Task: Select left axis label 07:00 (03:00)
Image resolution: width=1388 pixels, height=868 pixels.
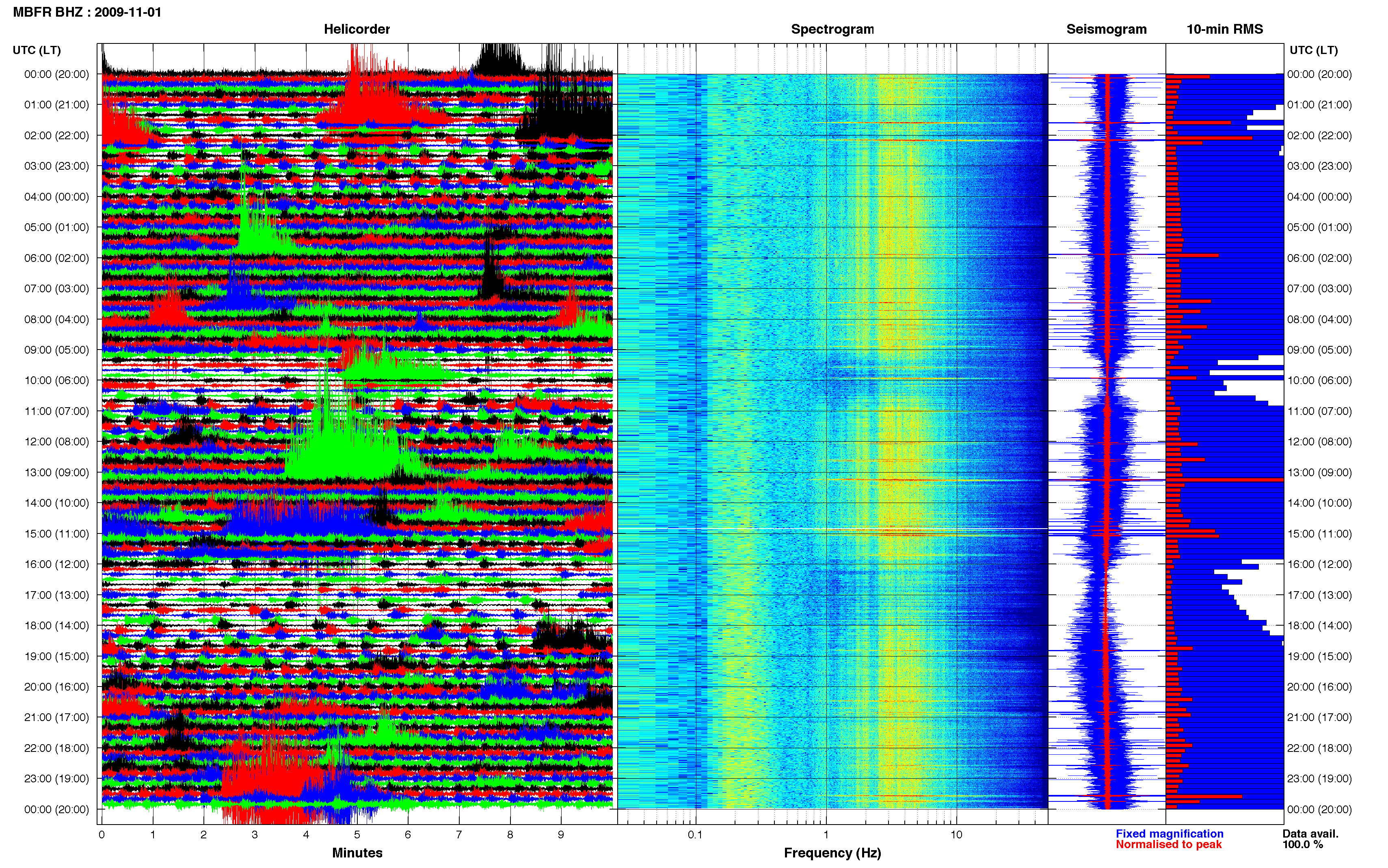Action: 56,288
